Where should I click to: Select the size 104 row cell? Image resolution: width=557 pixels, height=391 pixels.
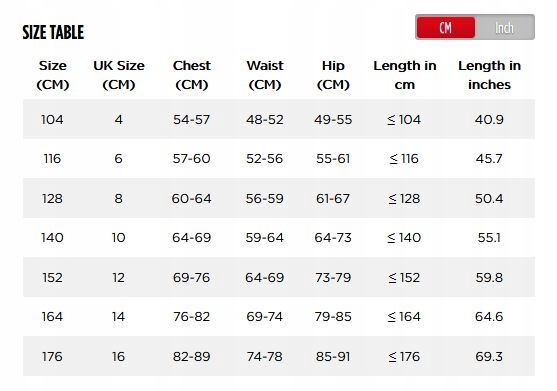tap(52, 119)
